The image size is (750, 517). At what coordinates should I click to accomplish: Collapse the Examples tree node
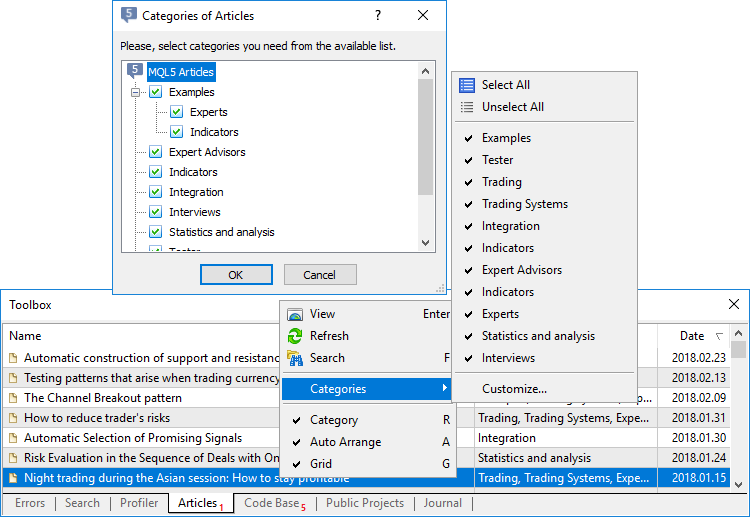coord(135,92)
